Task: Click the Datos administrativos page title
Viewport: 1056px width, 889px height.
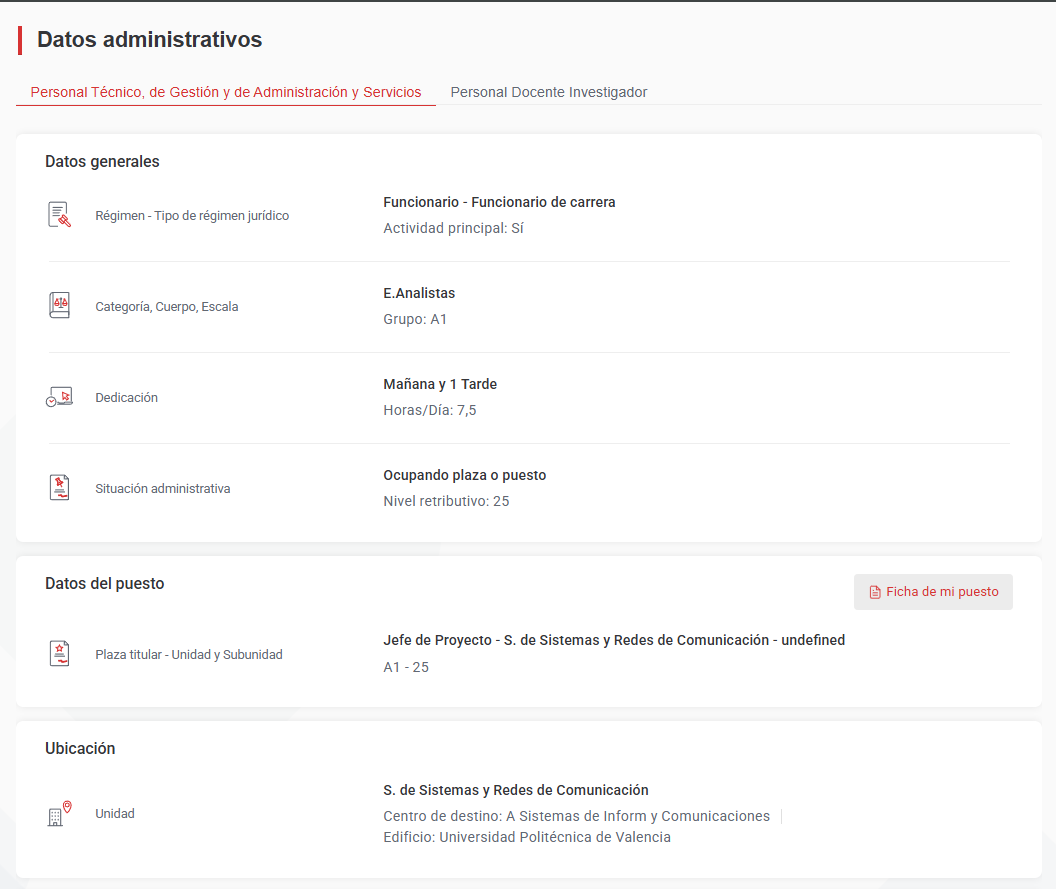Action: pyautogui.click(x=150, y=40)
